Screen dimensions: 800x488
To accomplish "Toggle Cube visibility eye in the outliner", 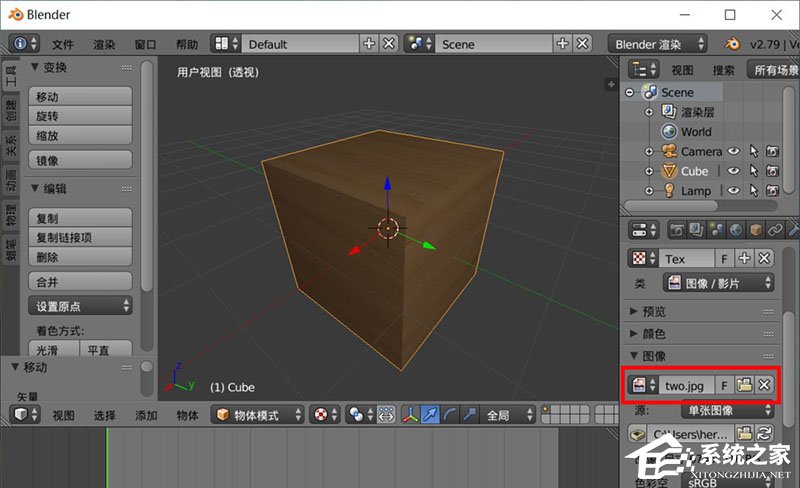I will click(x=733, y=170).
